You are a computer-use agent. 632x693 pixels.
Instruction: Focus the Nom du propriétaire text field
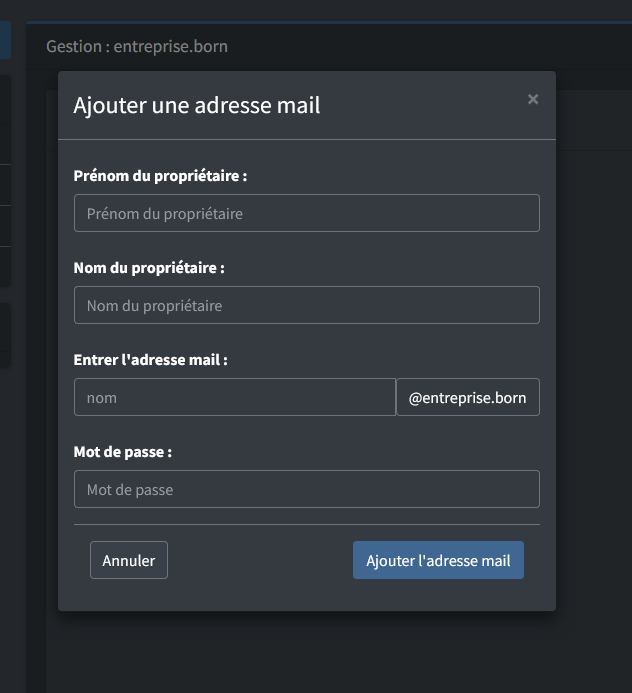(306, 305)
